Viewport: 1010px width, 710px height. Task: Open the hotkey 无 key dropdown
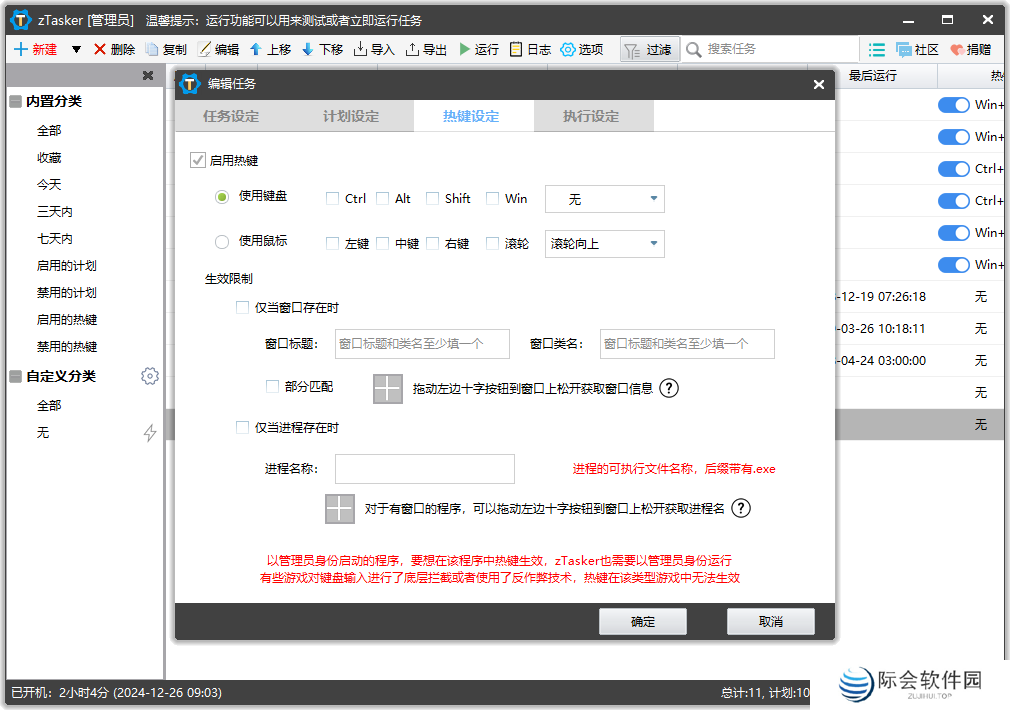coord(604,198)
